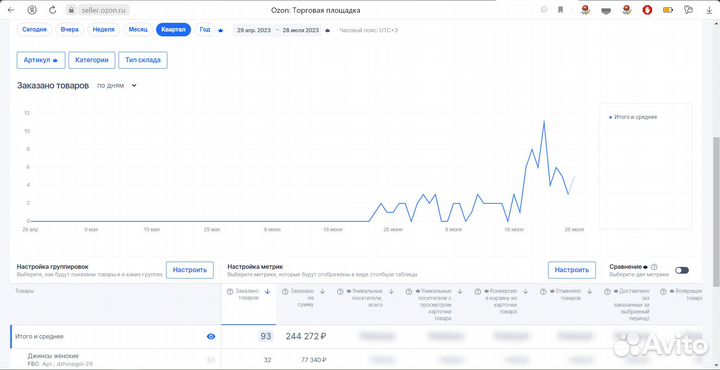Click end date 28 июля 2023
720x370 pixels.
pyautogui.click(x=301, y=30)
